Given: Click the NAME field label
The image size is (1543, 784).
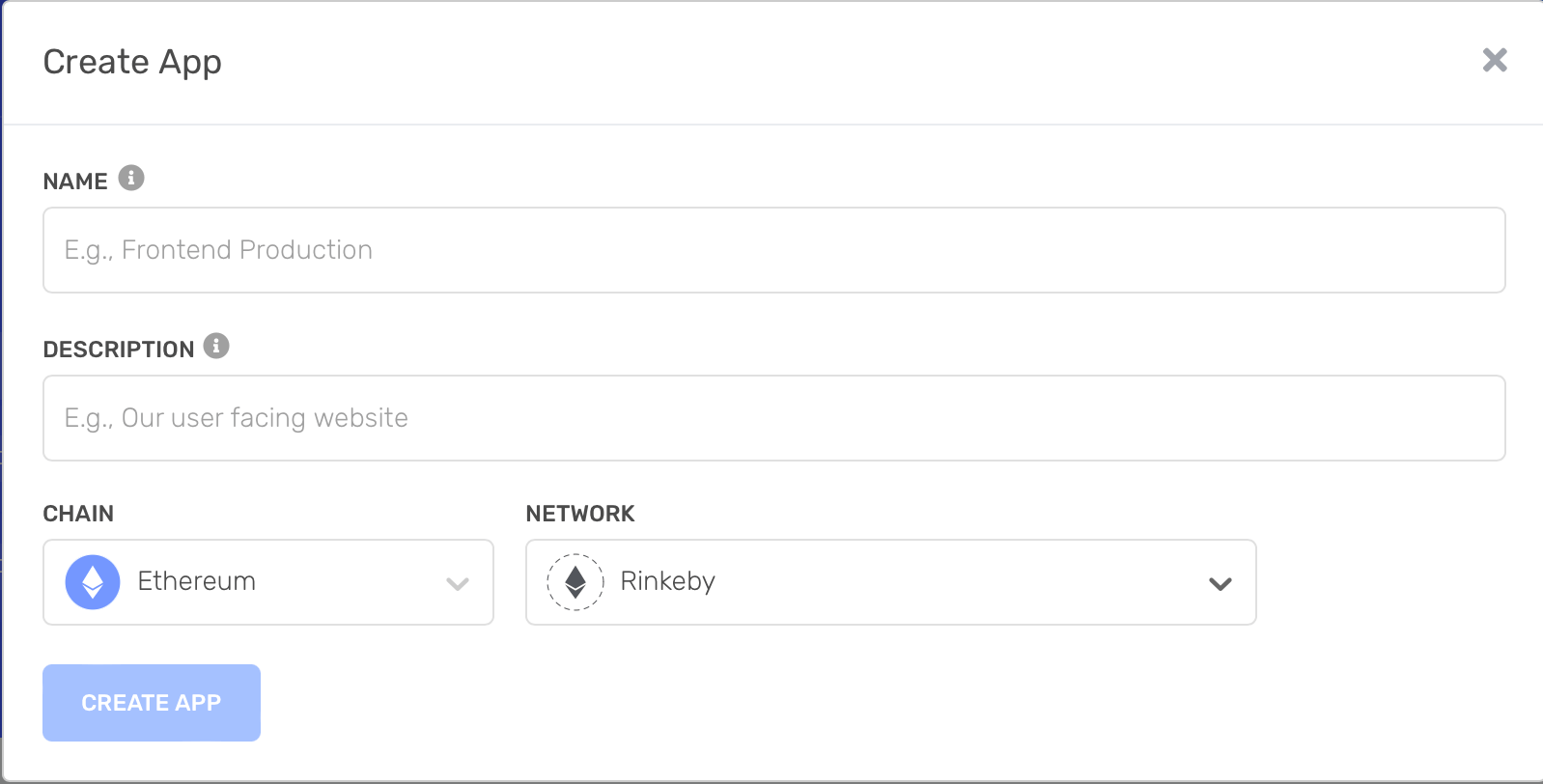Looking at the screenshot, I should click(75, 182).
